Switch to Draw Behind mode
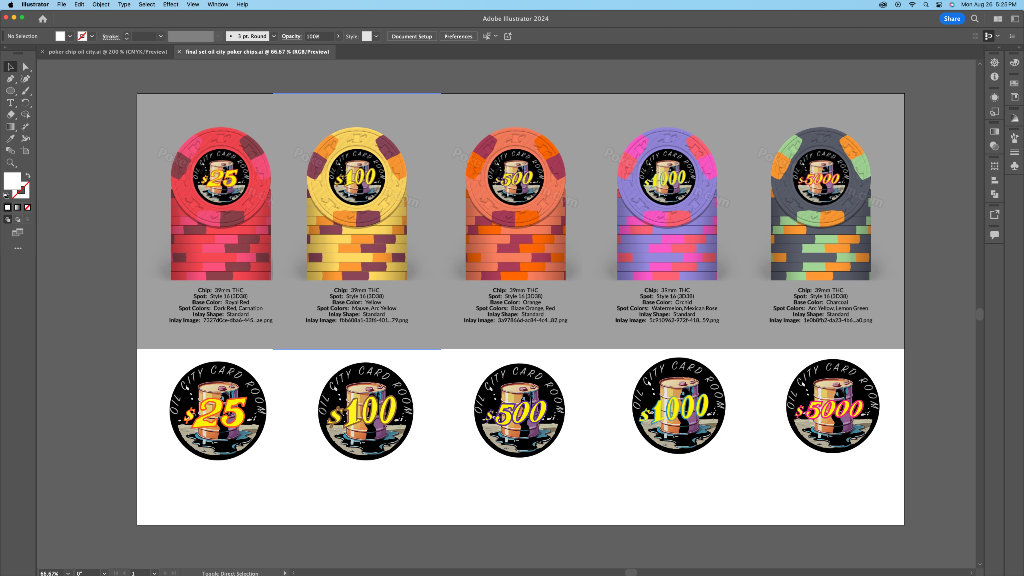 click(x=17, y=218)
